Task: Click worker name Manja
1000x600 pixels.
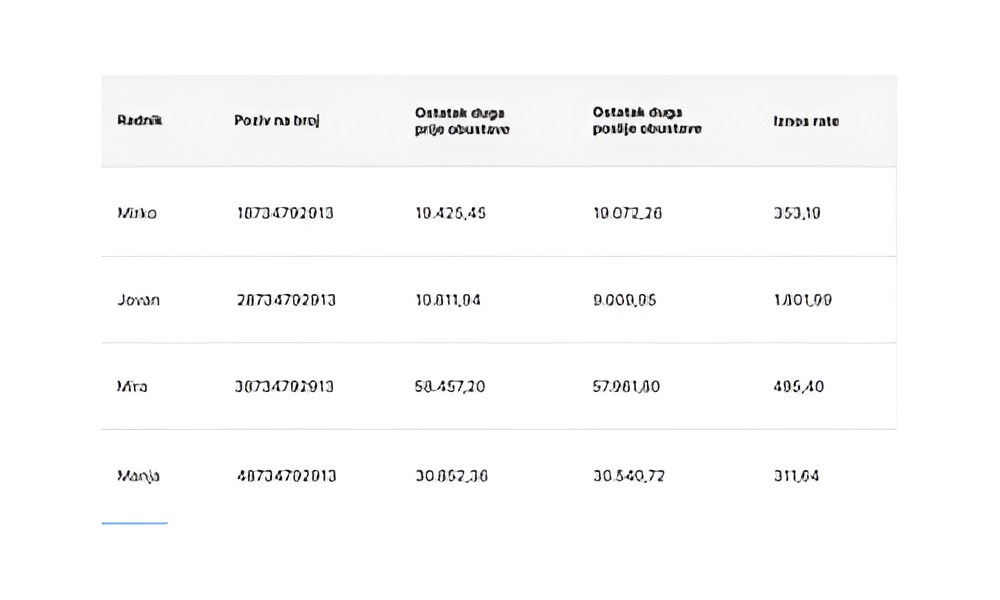Action: (138, 476)
